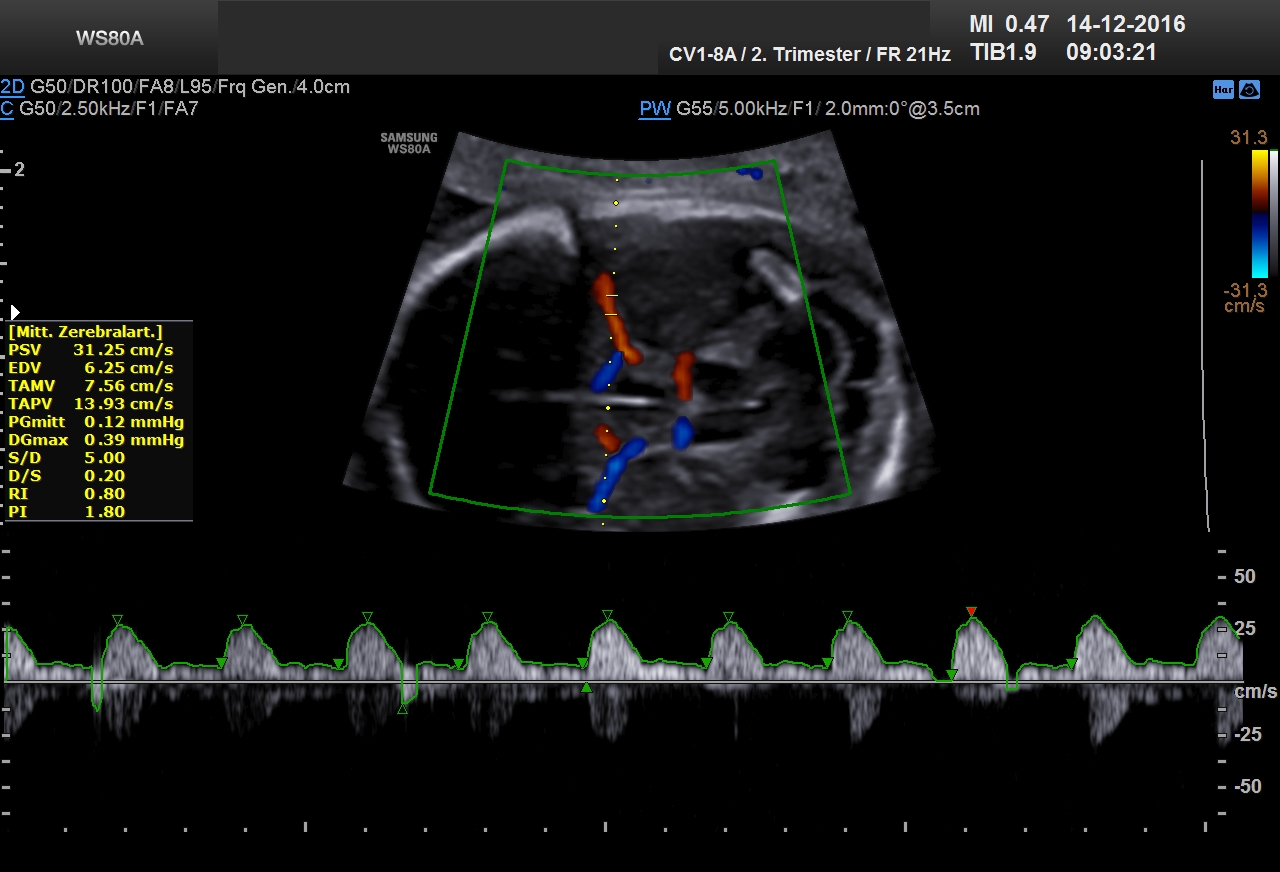
Task: Click the upper 31.3 velocity value
Action: coord(1248,138)
